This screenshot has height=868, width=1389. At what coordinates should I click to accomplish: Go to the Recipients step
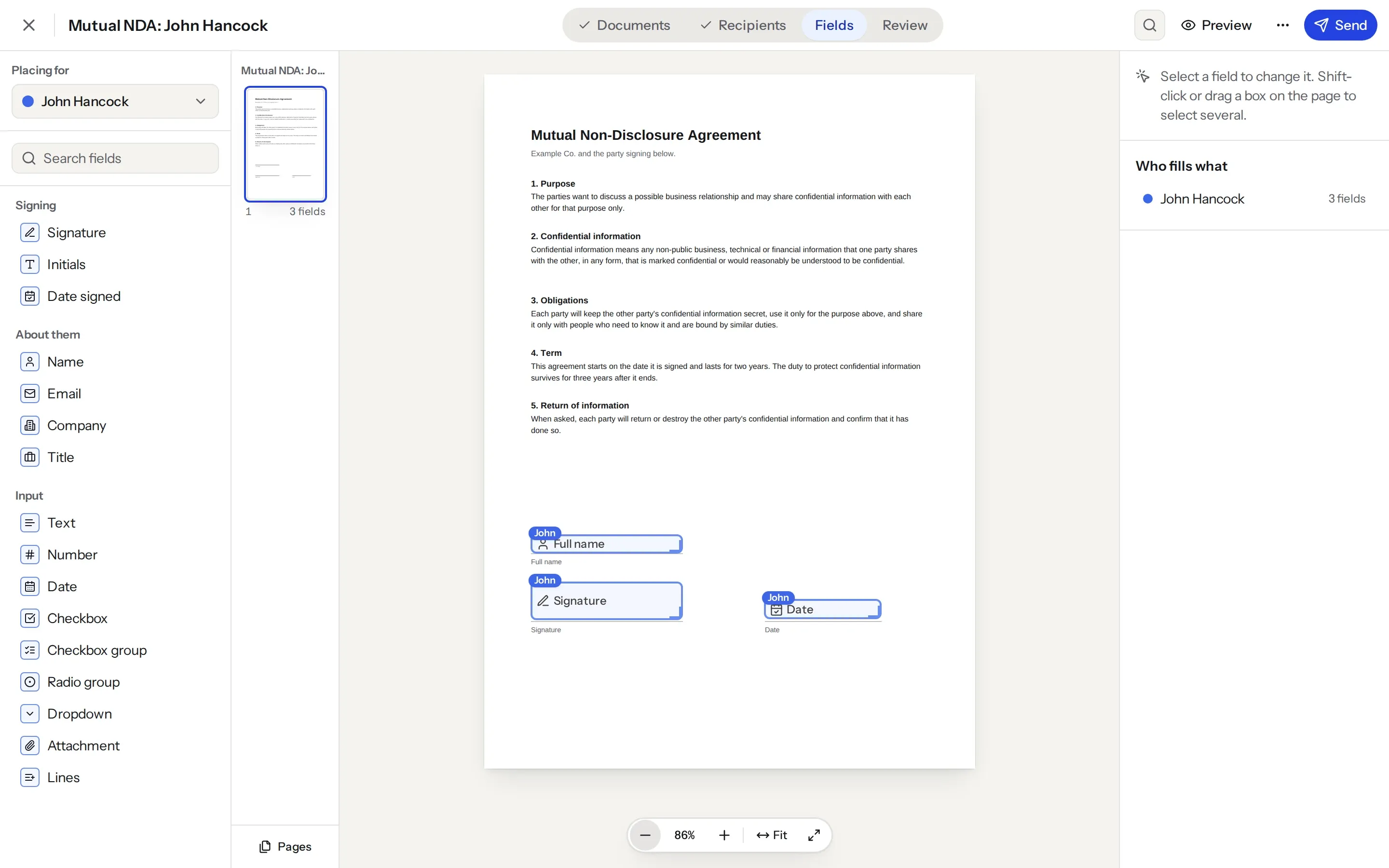tap(743, 25)
